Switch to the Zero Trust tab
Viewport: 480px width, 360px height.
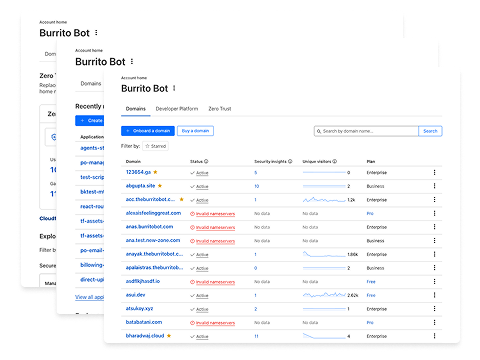[220, 109]
